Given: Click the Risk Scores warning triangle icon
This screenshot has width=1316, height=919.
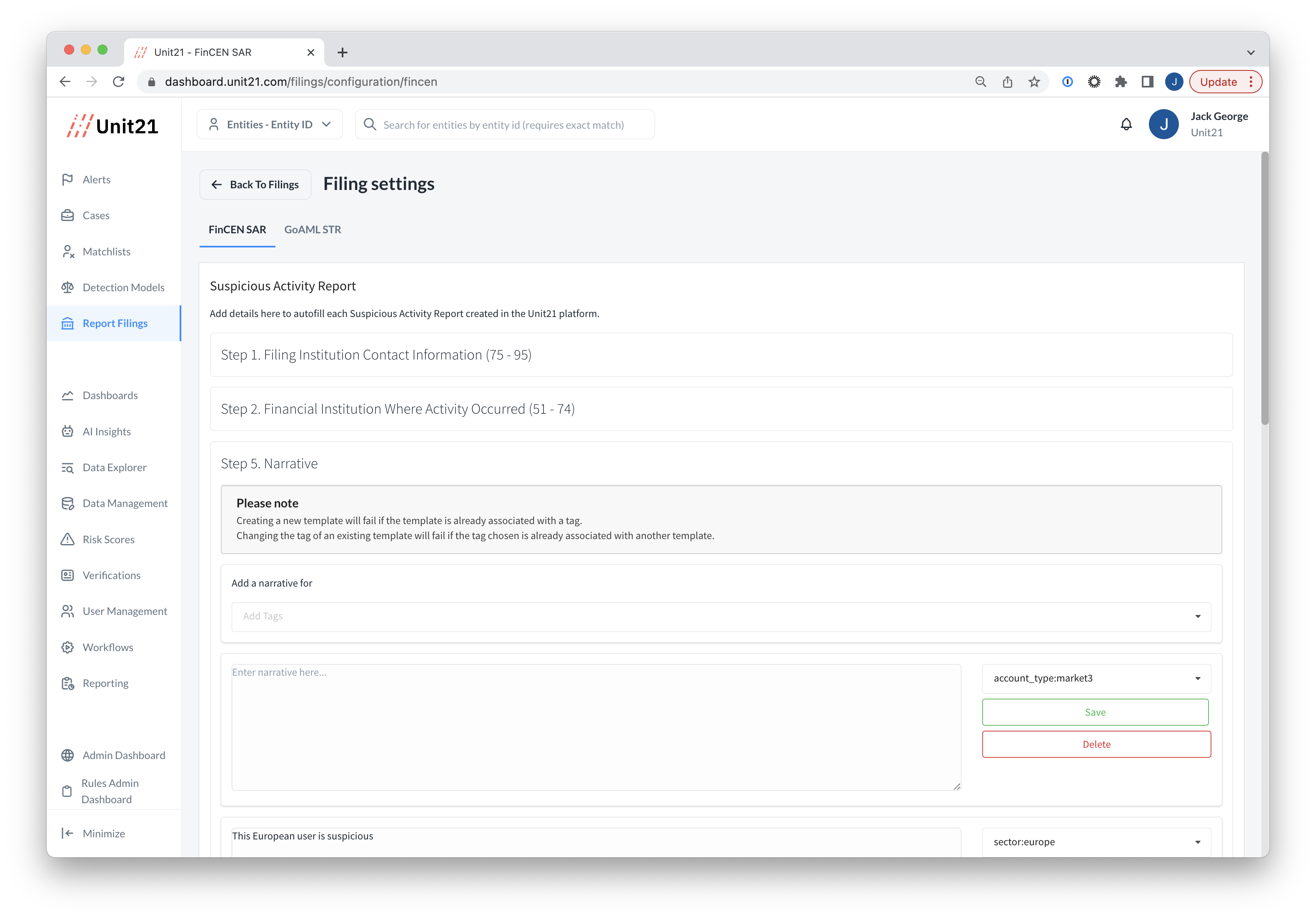Looking at the screenshot, I should 68,539.
